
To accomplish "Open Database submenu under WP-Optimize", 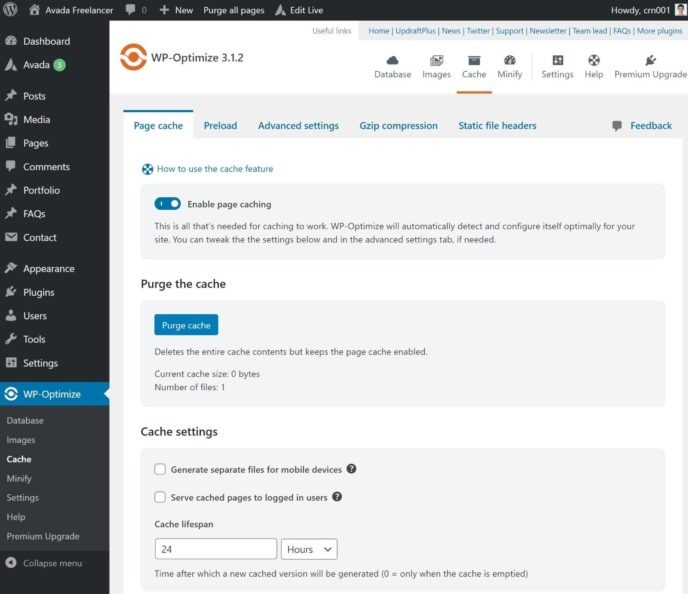I will [x=25, y=420].
